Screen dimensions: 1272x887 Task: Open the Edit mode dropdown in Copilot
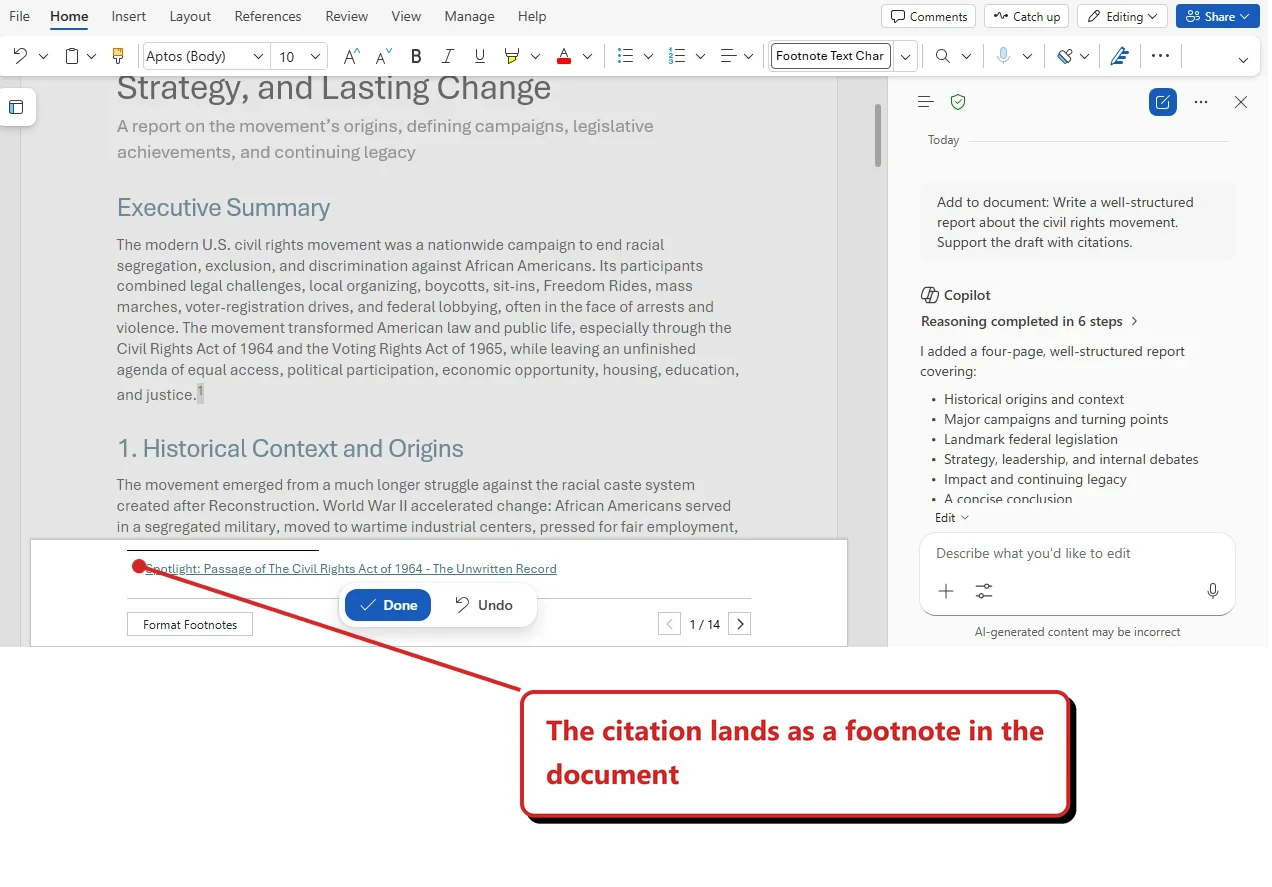point(951,518)
